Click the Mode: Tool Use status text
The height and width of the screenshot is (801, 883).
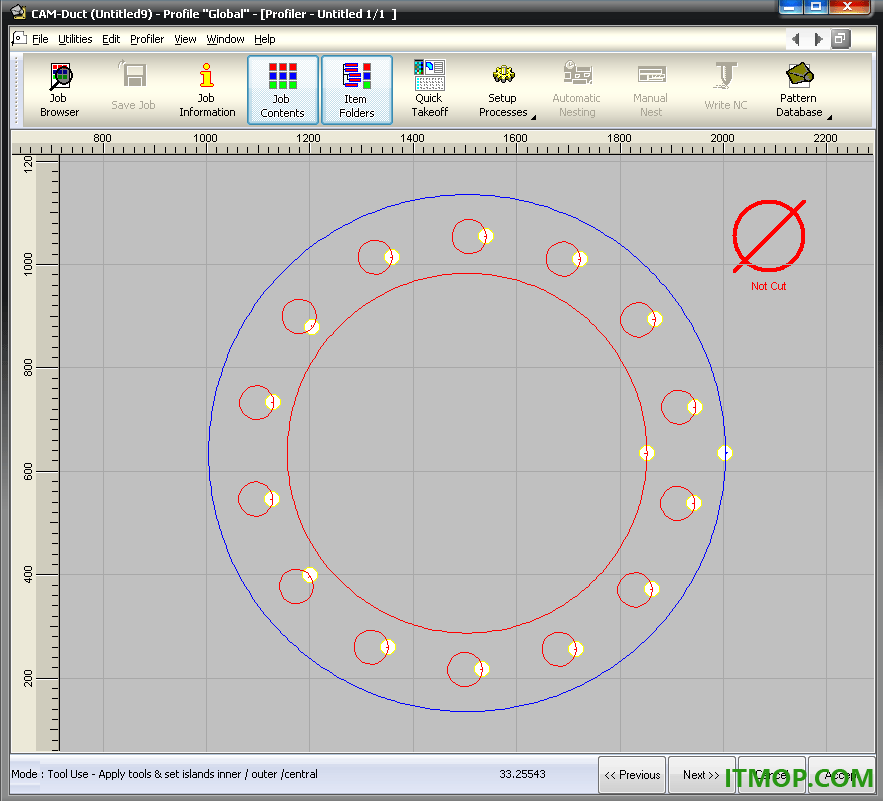[164, 774]
